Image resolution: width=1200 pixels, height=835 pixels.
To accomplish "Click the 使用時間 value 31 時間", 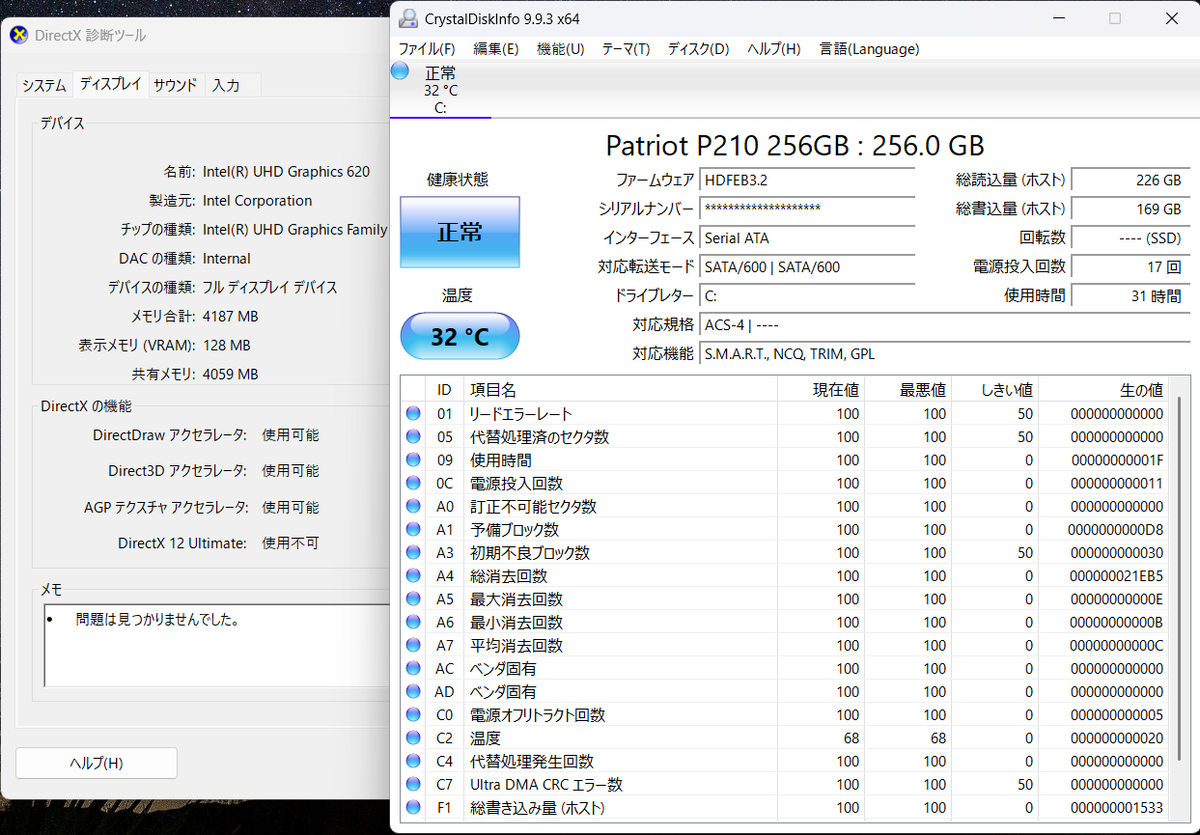I will point(1130,296).
